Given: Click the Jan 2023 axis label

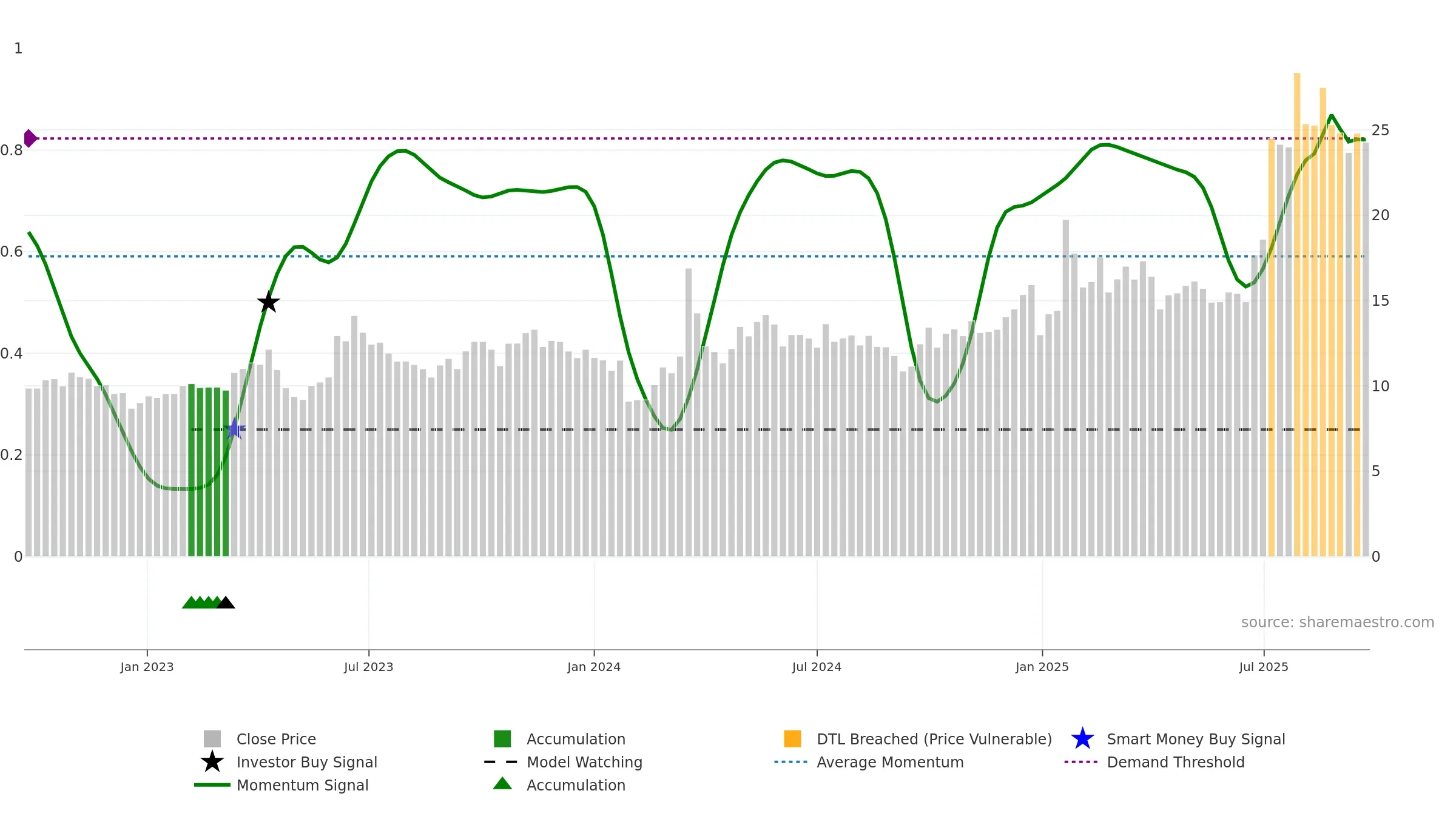Looking at the screenshot, I should click(147, 667).
